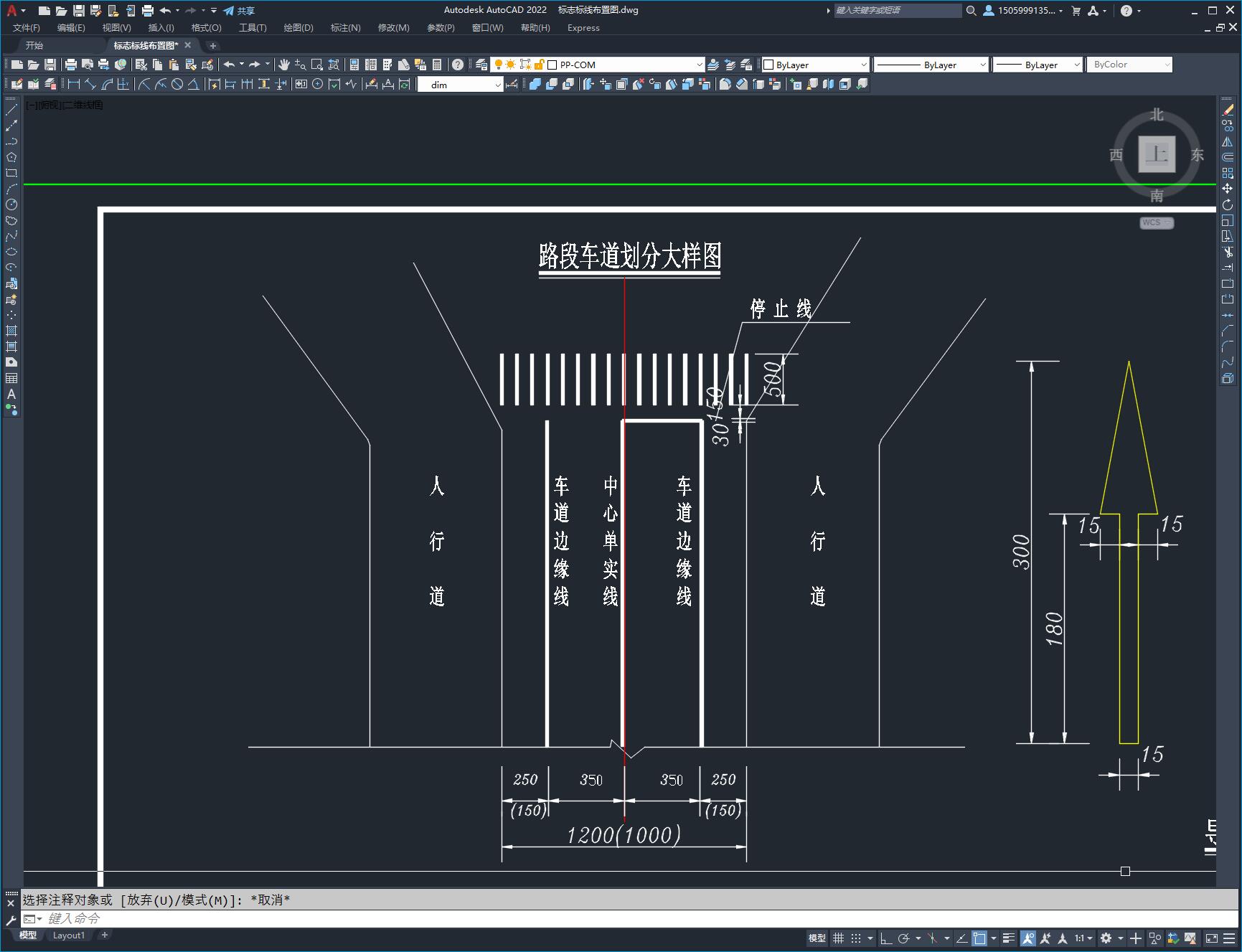
Task: Select the Mirror modify tool
Action: click(x=1228, y=141)
